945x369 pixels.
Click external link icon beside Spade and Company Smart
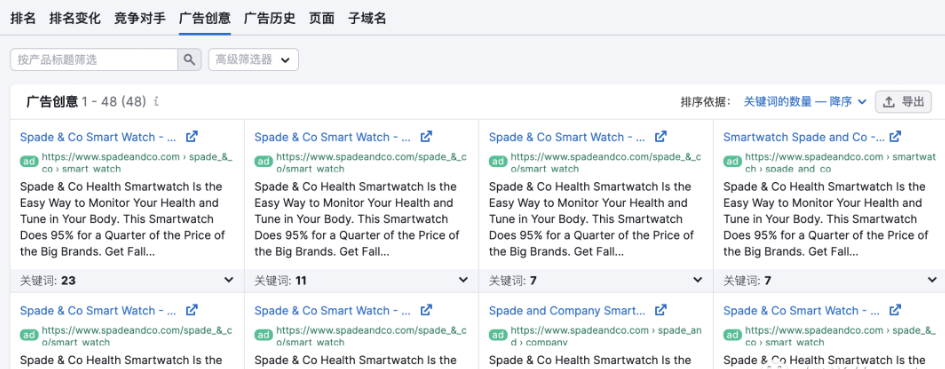click(661, 310)
